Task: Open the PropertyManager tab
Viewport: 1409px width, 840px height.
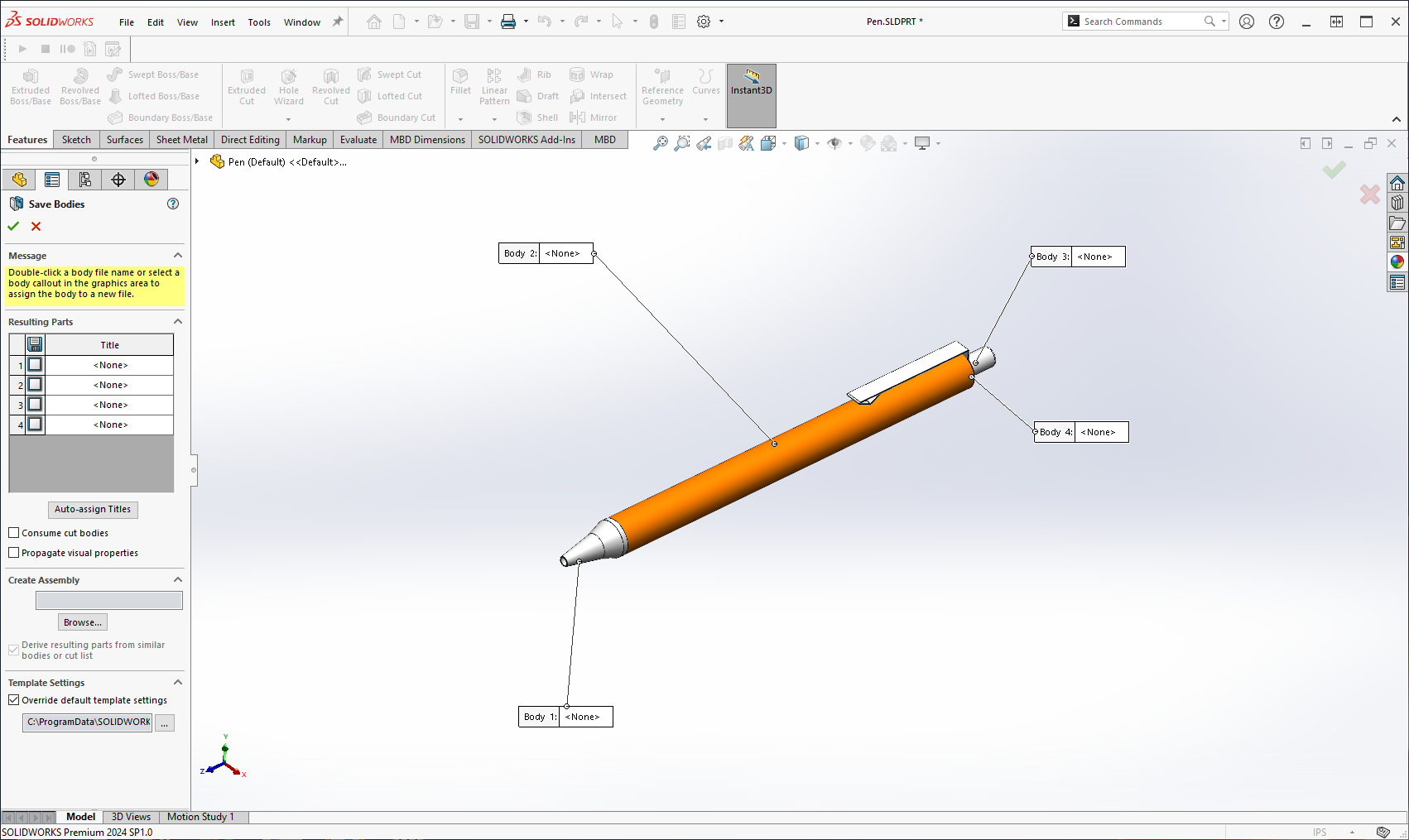Action: (x=52, y=180)
